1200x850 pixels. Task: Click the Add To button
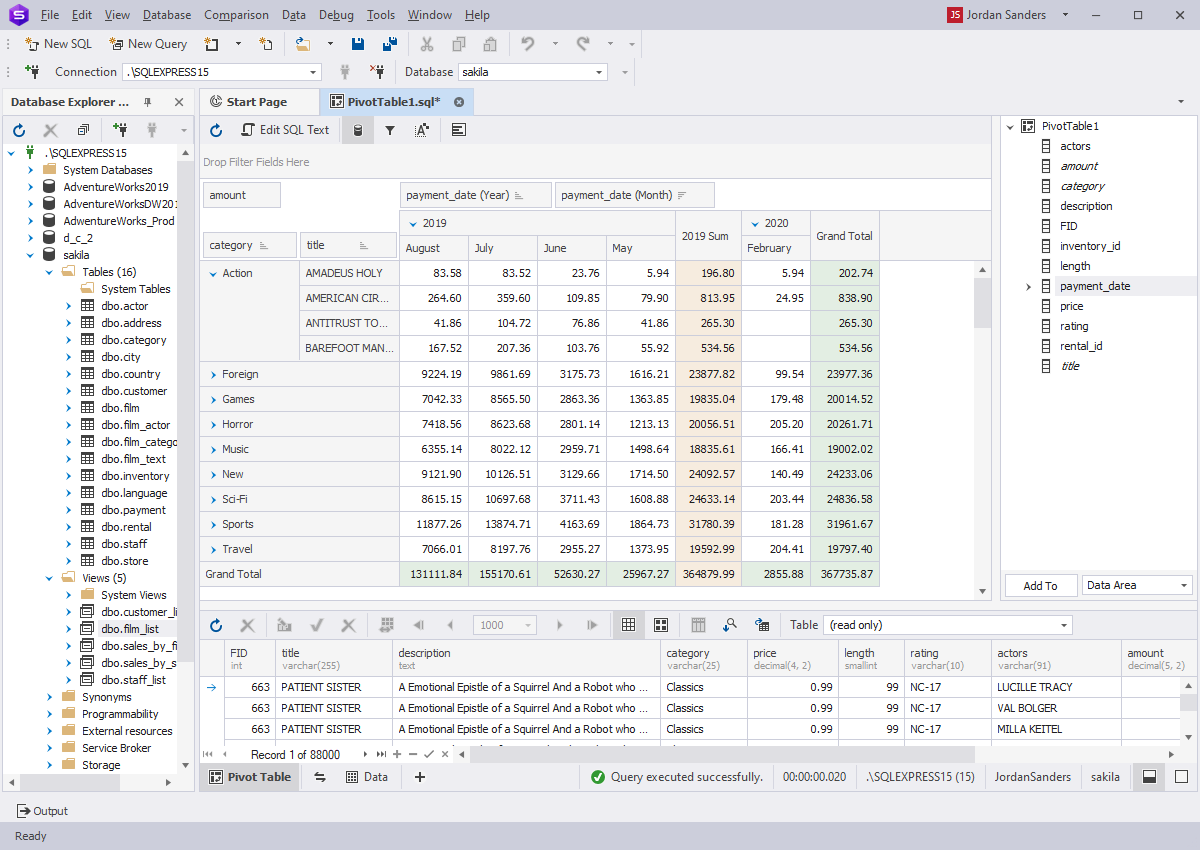[1040, 585]
